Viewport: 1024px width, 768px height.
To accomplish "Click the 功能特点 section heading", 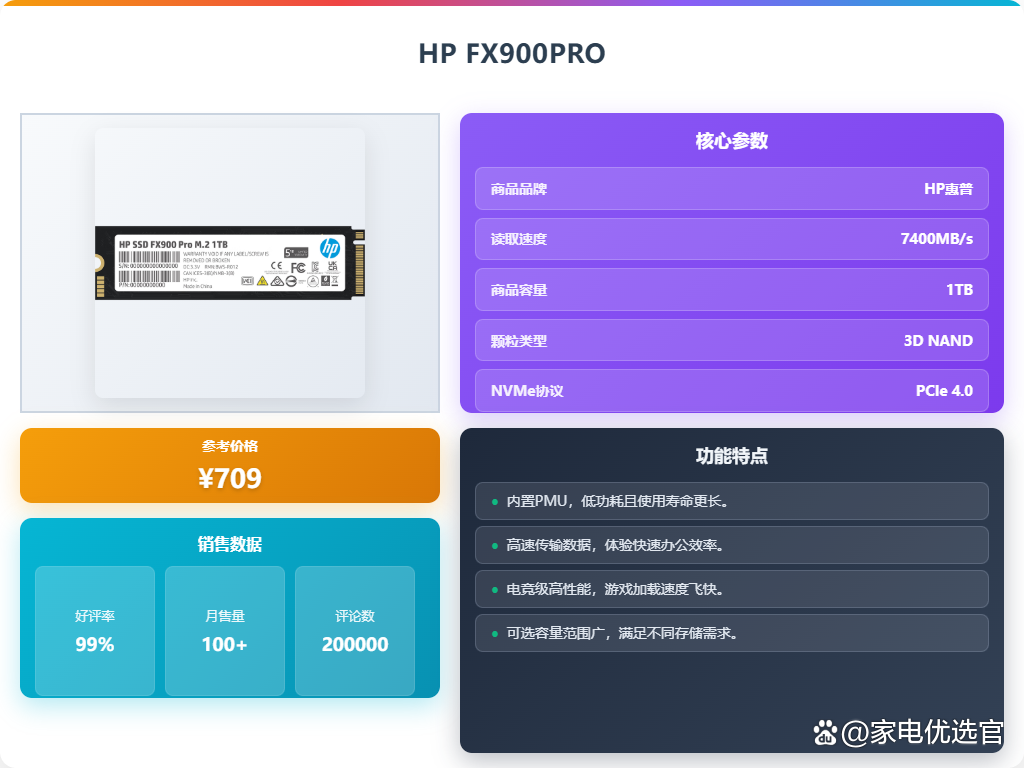I will click(731, 456).
